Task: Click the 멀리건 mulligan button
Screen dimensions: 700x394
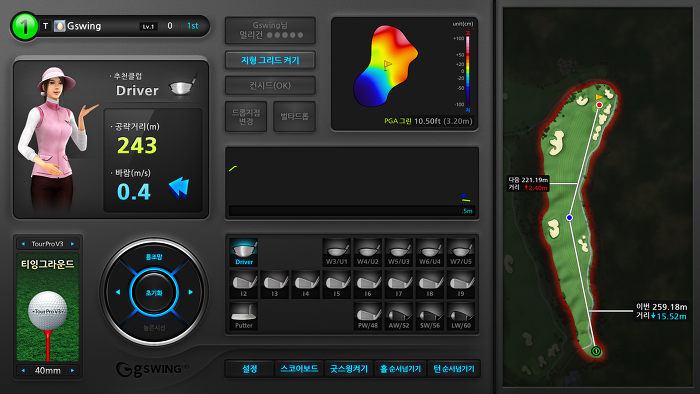Action: (270, 30)
